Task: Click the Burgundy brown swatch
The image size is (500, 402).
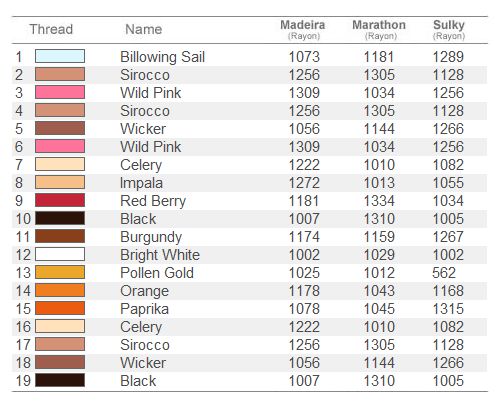Action: (x=60, y=236)
